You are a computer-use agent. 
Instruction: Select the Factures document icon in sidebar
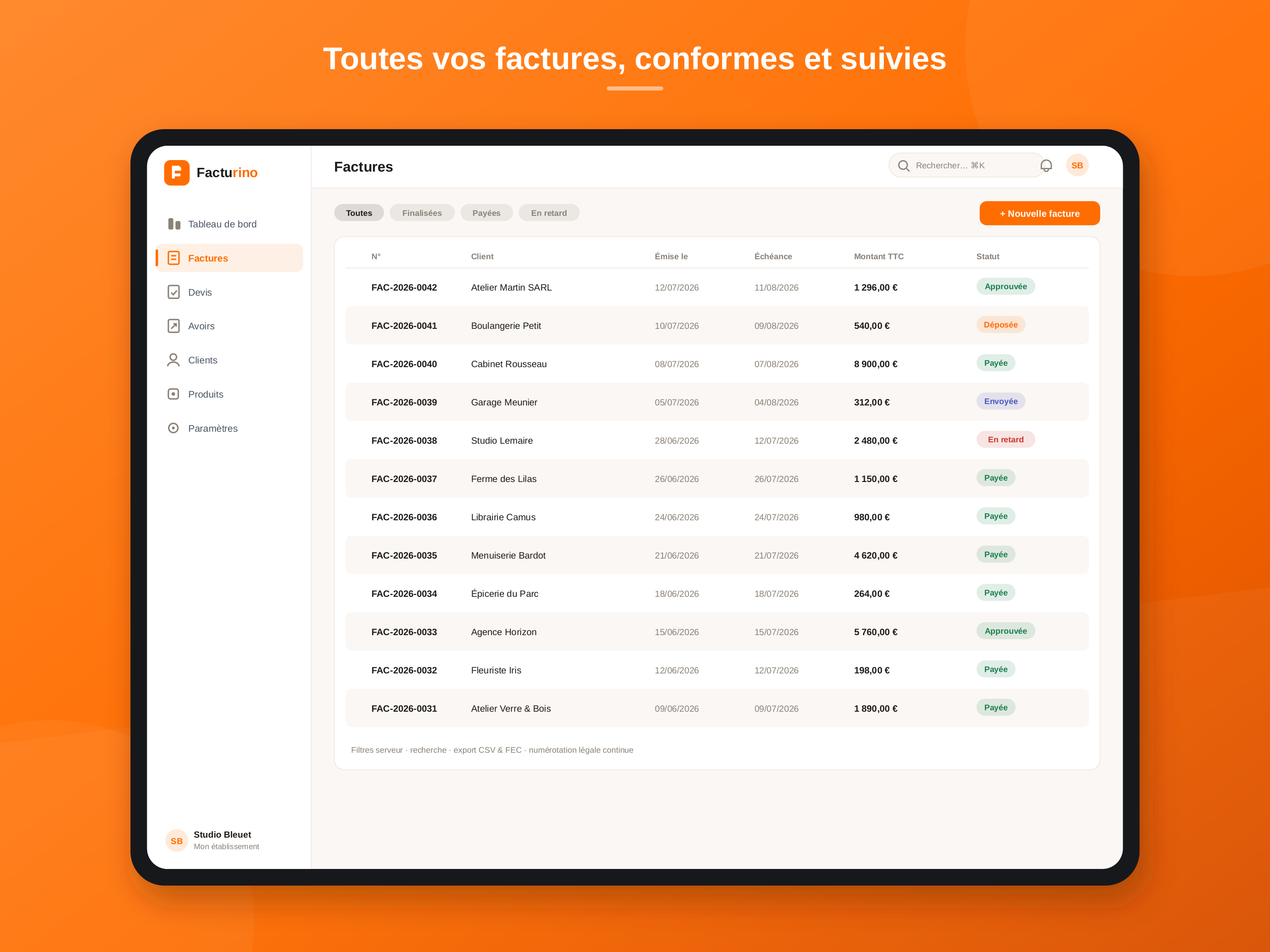click(174, 258)
